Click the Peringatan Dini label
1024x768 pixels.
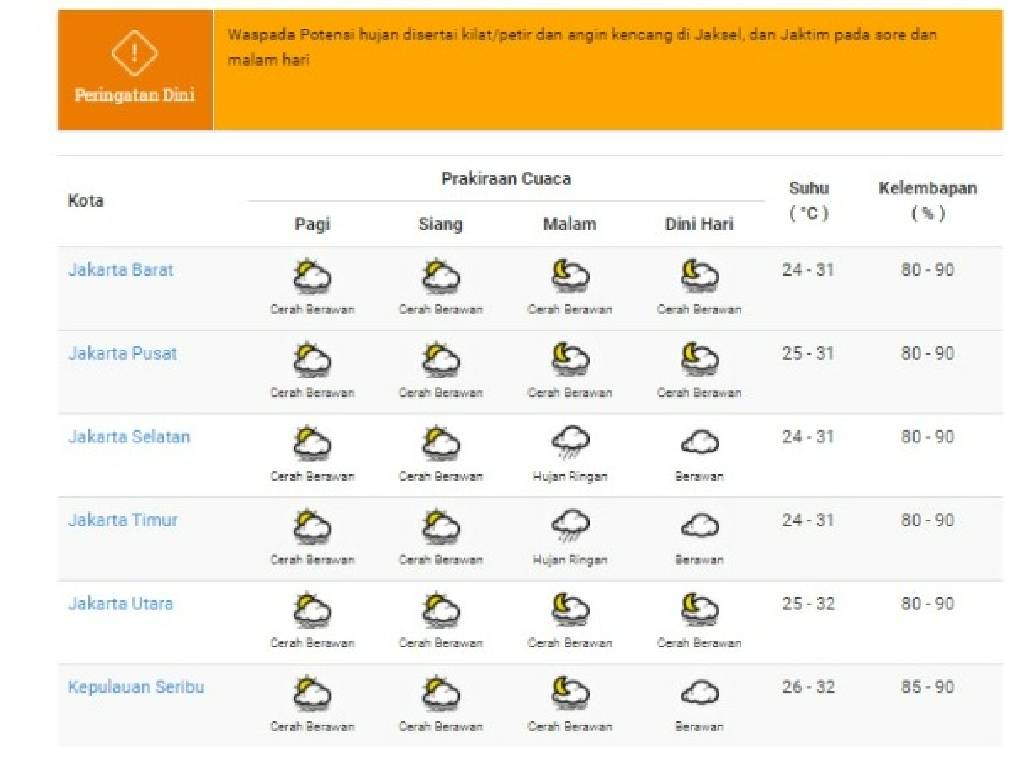[135, 95]
